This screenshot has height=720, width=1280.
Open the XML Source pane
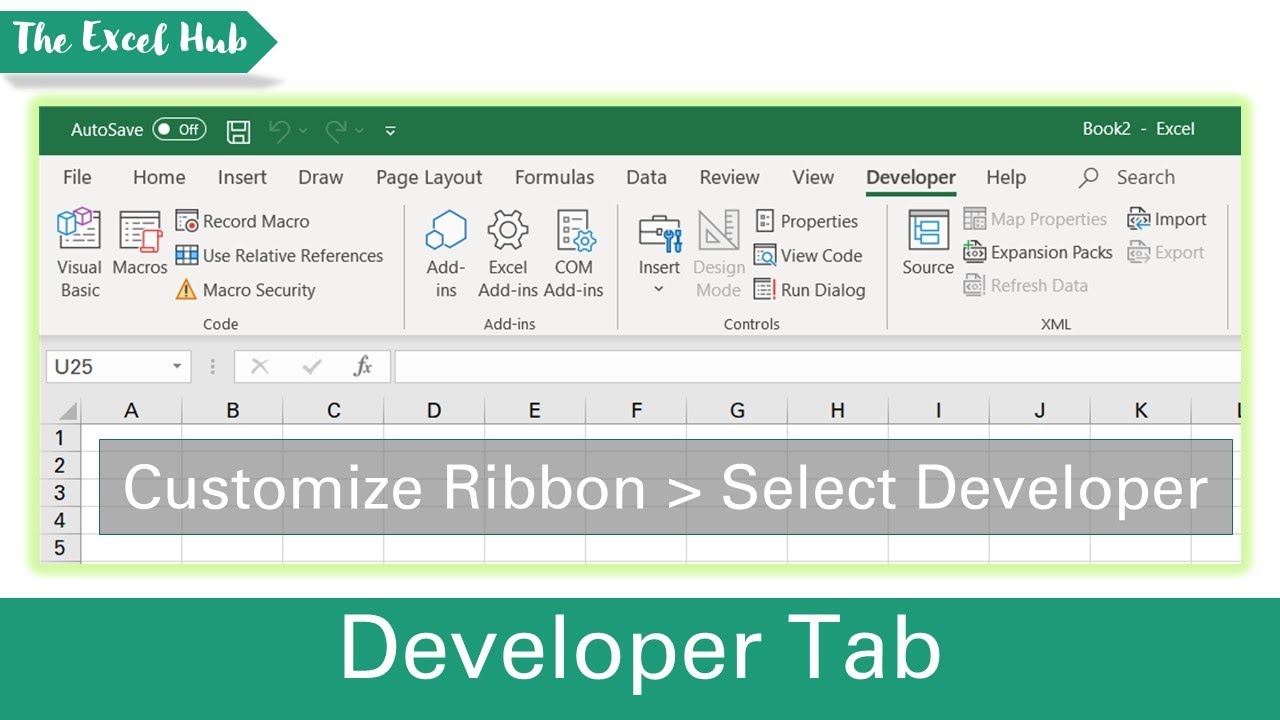(928, 242)
